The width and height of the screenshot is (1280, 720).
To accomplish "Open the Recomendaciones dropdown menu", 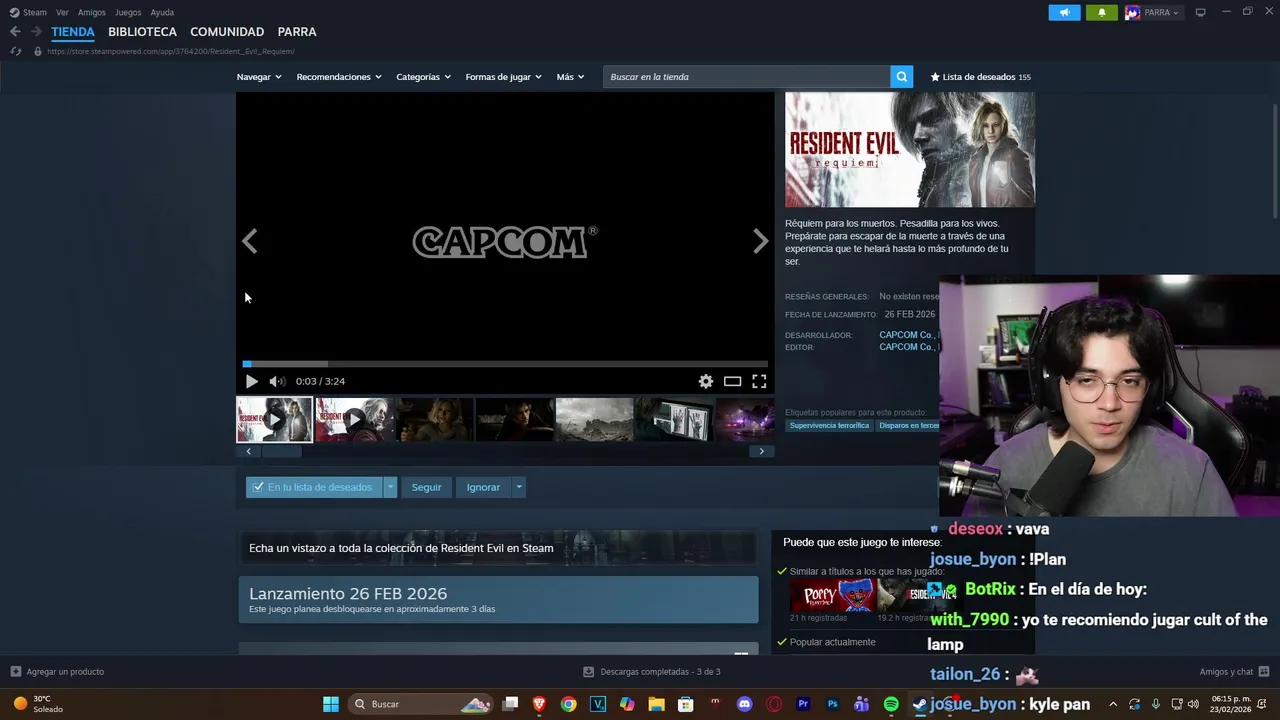I will pyautogui.click(x=339, y=77).
